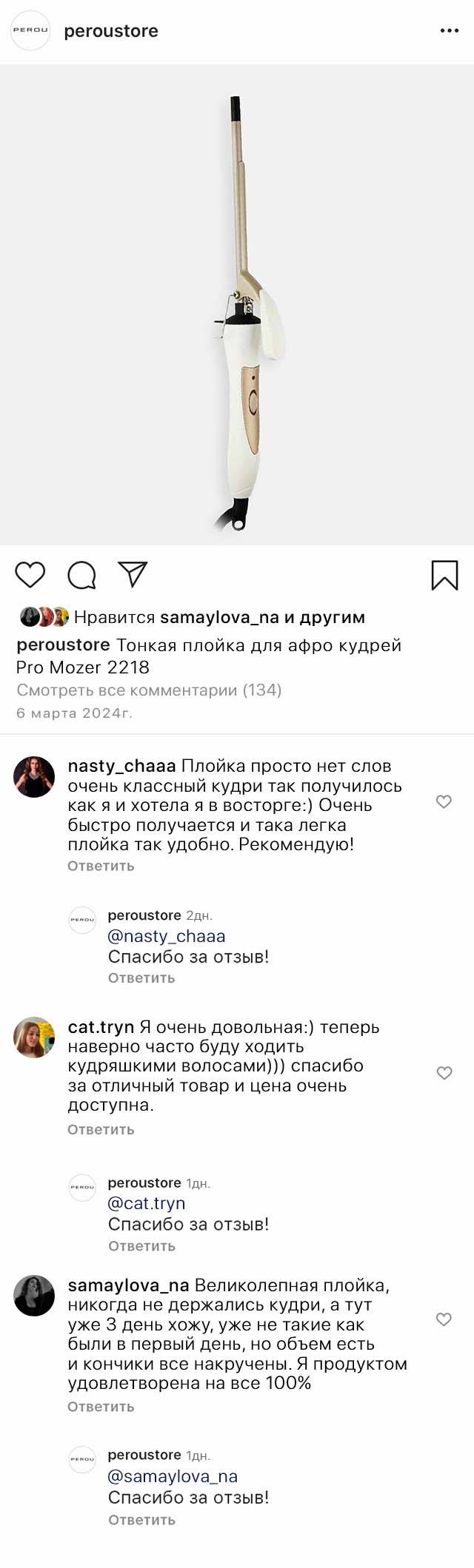The width and height of the screenshot is (474, 1568).
Task: Open the three-dot more options menu
Action: pyautogui.click(x=450, y=31)
